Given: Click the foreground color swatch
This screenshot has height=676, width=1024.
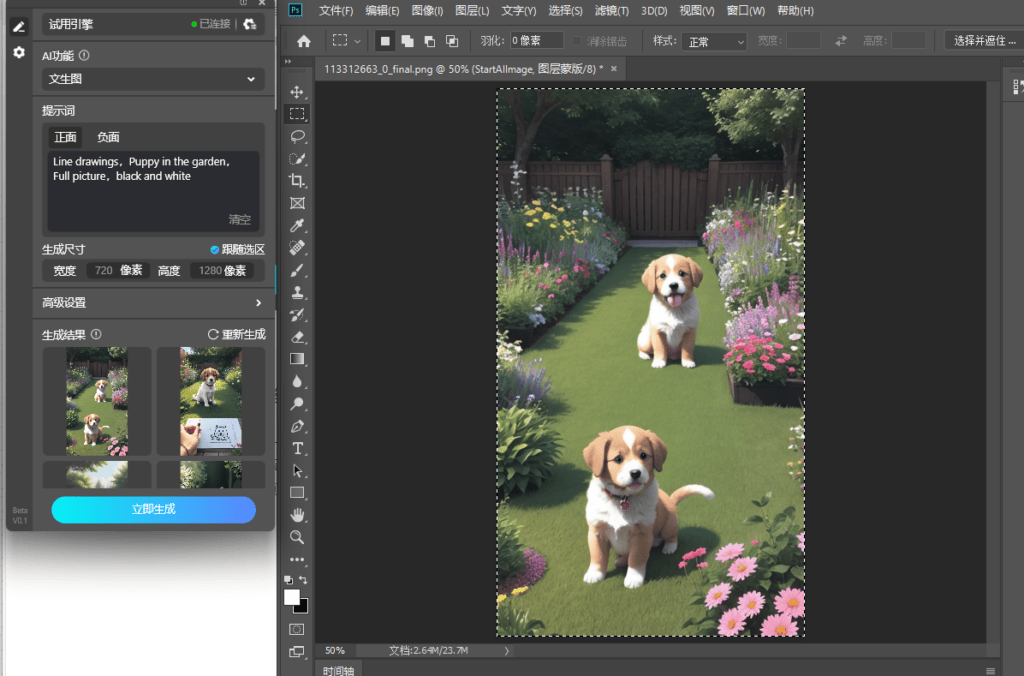Looking at the screenshot, I should (x=292, y=597).
